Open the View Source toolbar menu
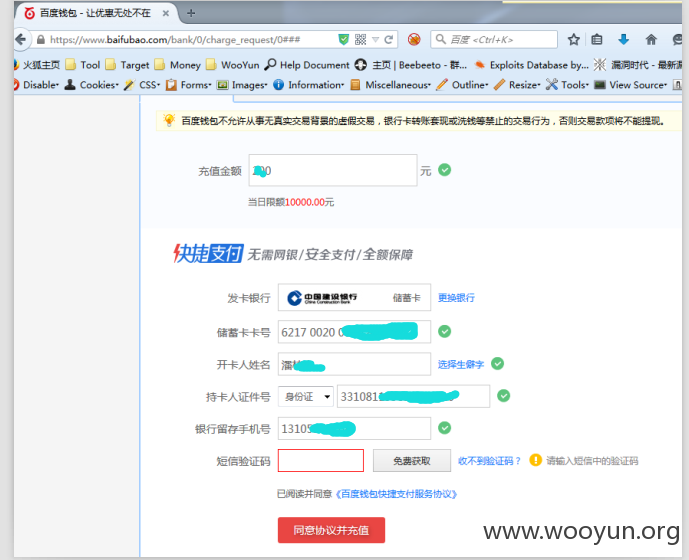Image resolution: width=689 pixels, height=560 pixels. pyautogui.click(x=631, y=85)
